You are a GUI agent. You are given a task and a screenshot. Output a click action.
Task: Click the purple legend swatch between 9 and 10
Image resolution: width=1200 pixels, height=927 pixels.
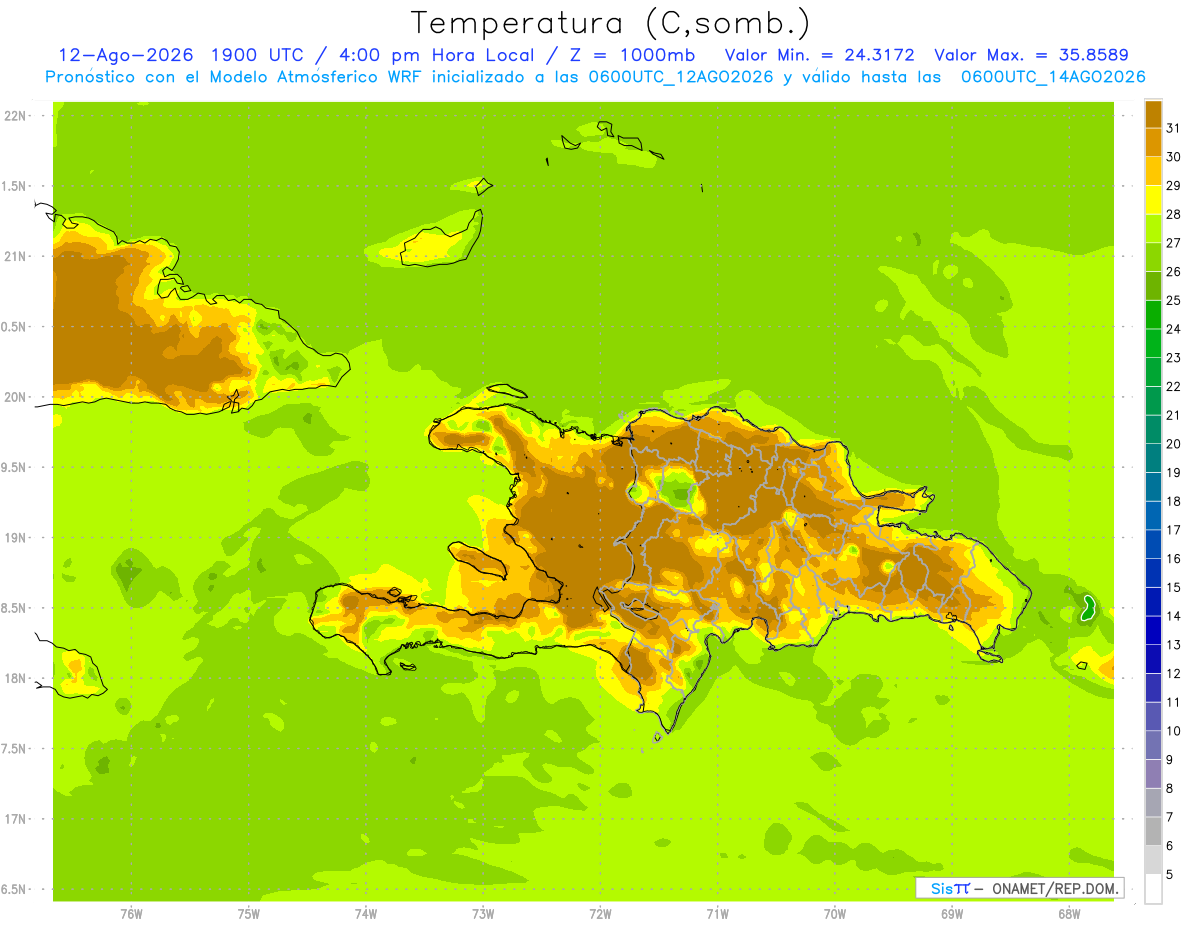[x=1153, y=745]
